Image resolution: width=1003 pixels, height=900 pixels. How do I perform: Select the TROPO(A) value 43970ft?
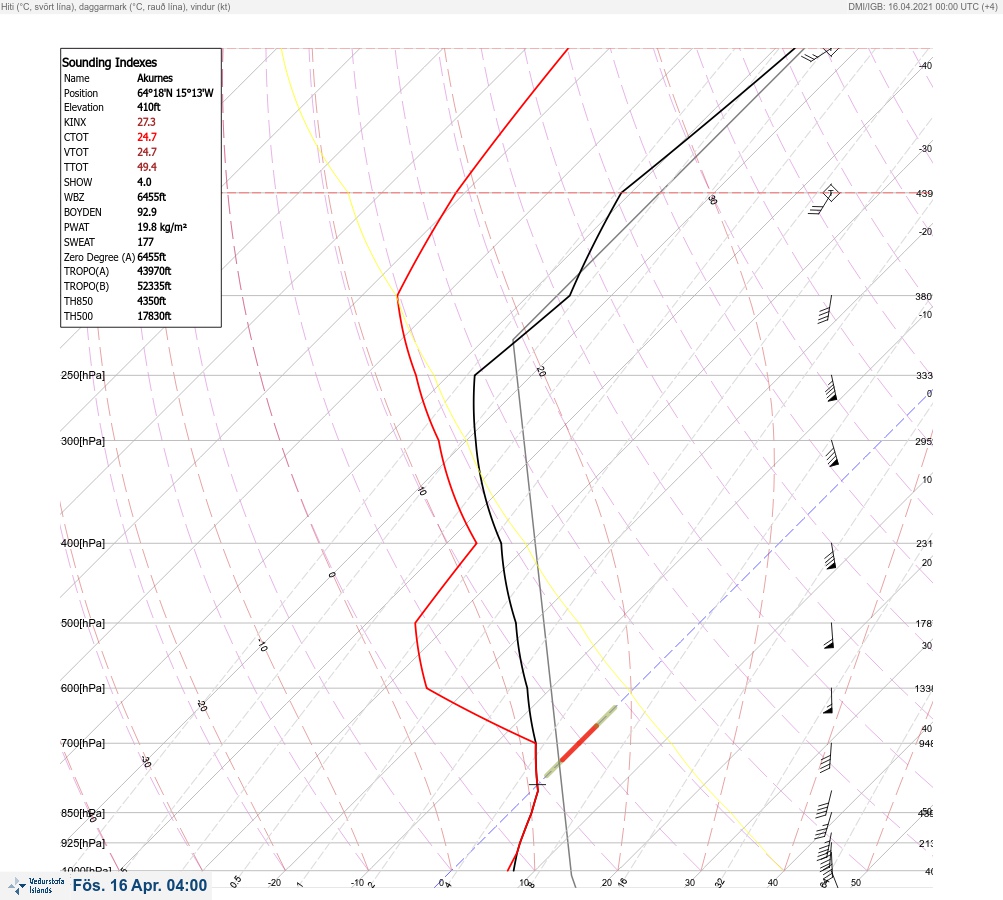click(154, 271)
